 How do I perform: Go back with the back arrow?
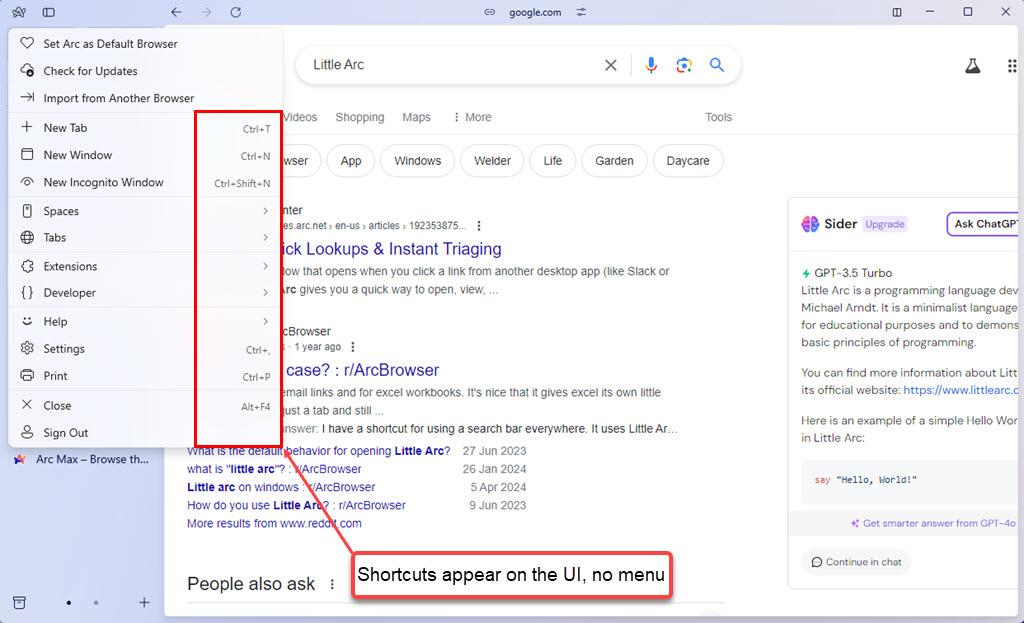point(176,12)
